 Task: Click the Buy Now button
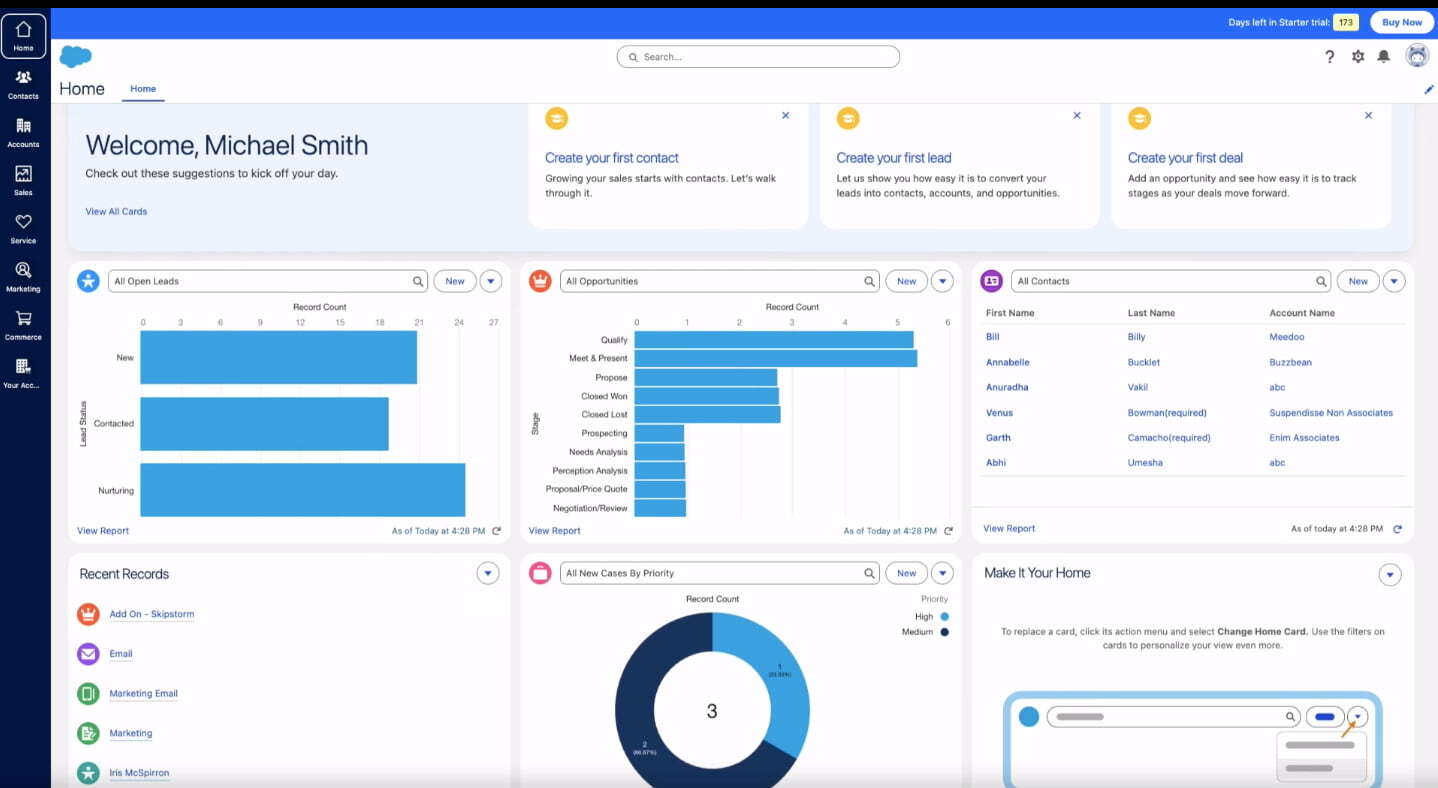pyautogui.click(x=1401, y=22)
